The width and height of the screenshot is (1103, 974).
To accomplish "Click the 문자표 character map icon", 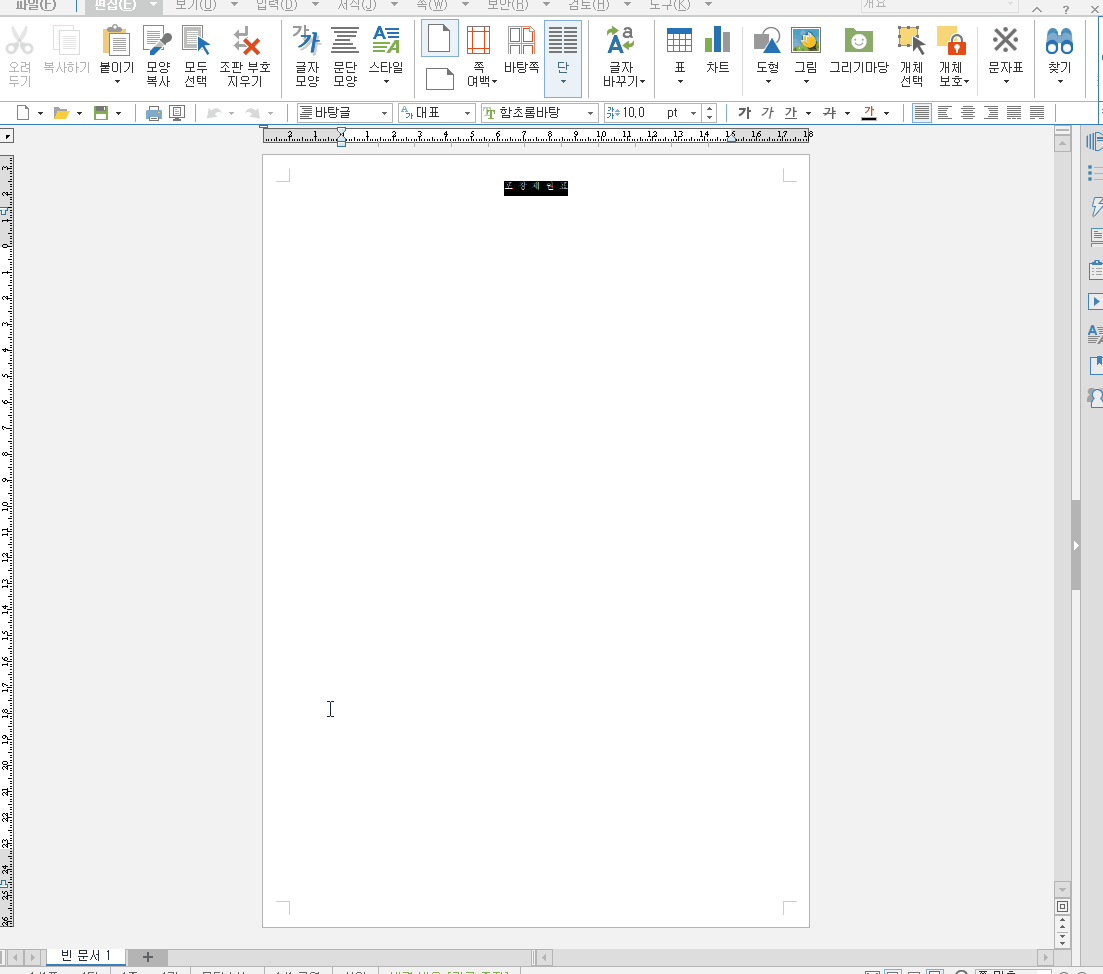I will tap(1005, 50).
